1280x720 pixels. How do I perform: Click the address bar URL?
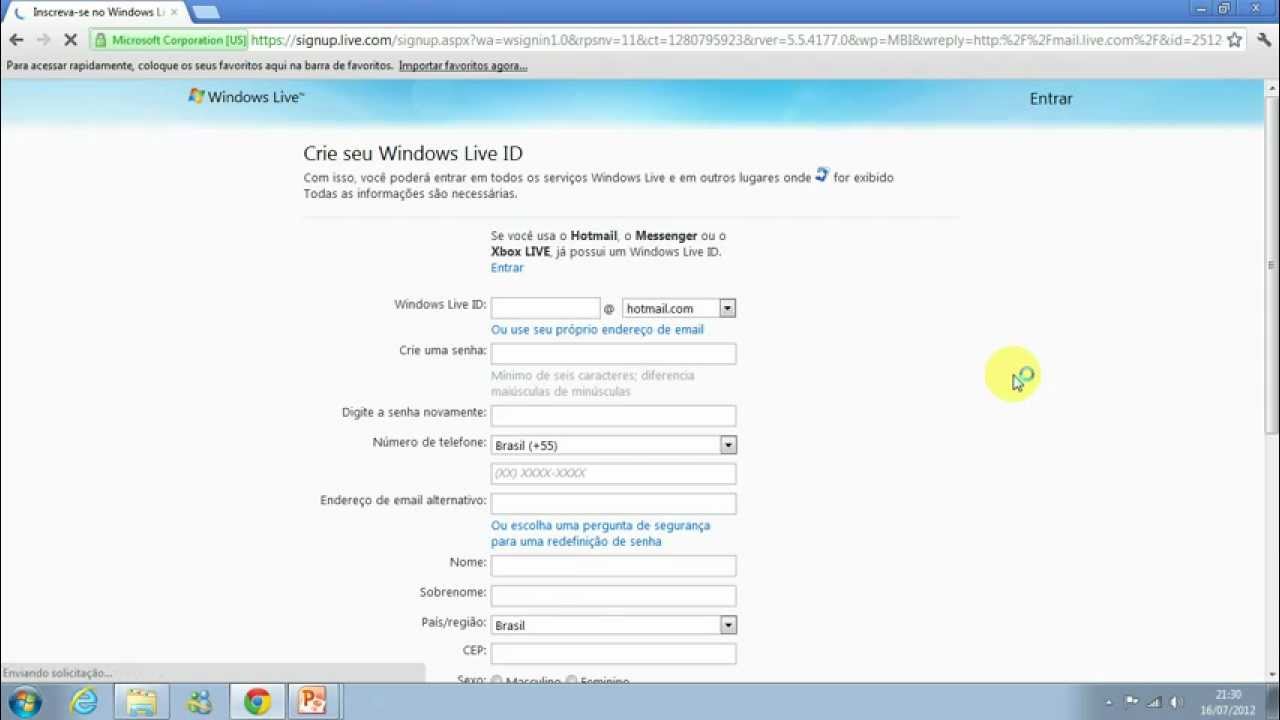click(736, 40)
